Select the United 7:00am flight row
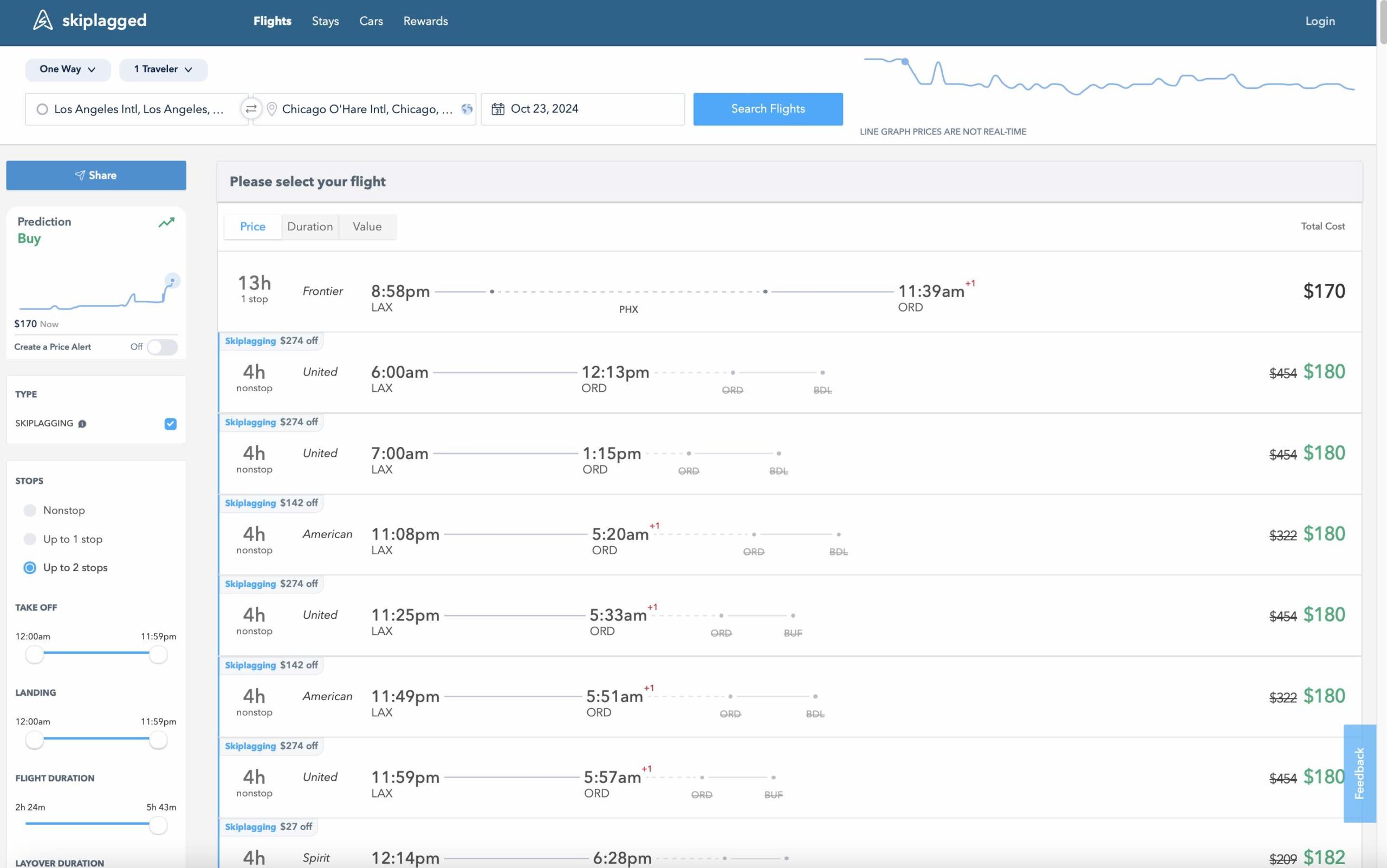The height and width of the screenshot is (868, 1387). tap(789, 454)
